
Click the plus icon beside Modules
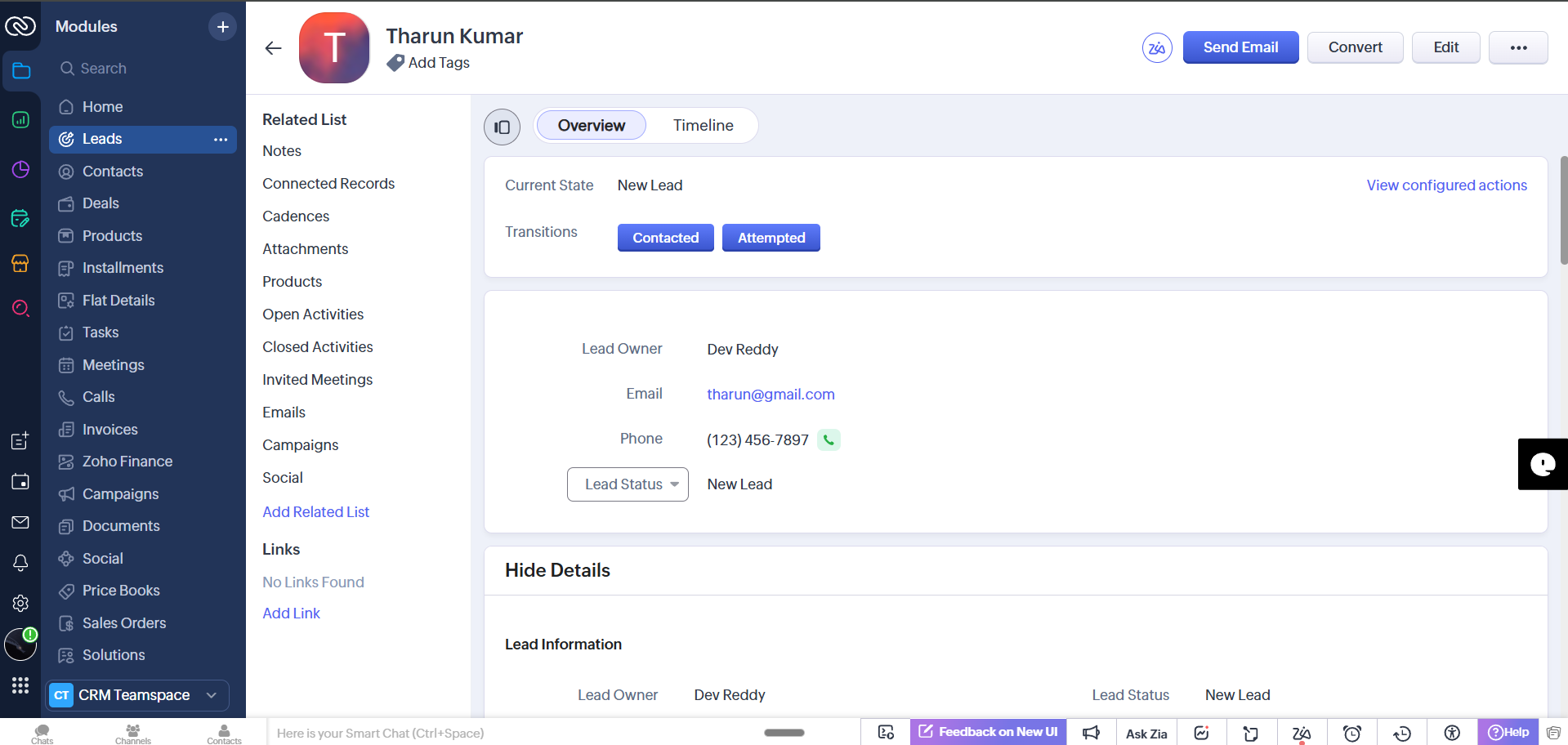(x=222, y=27)
